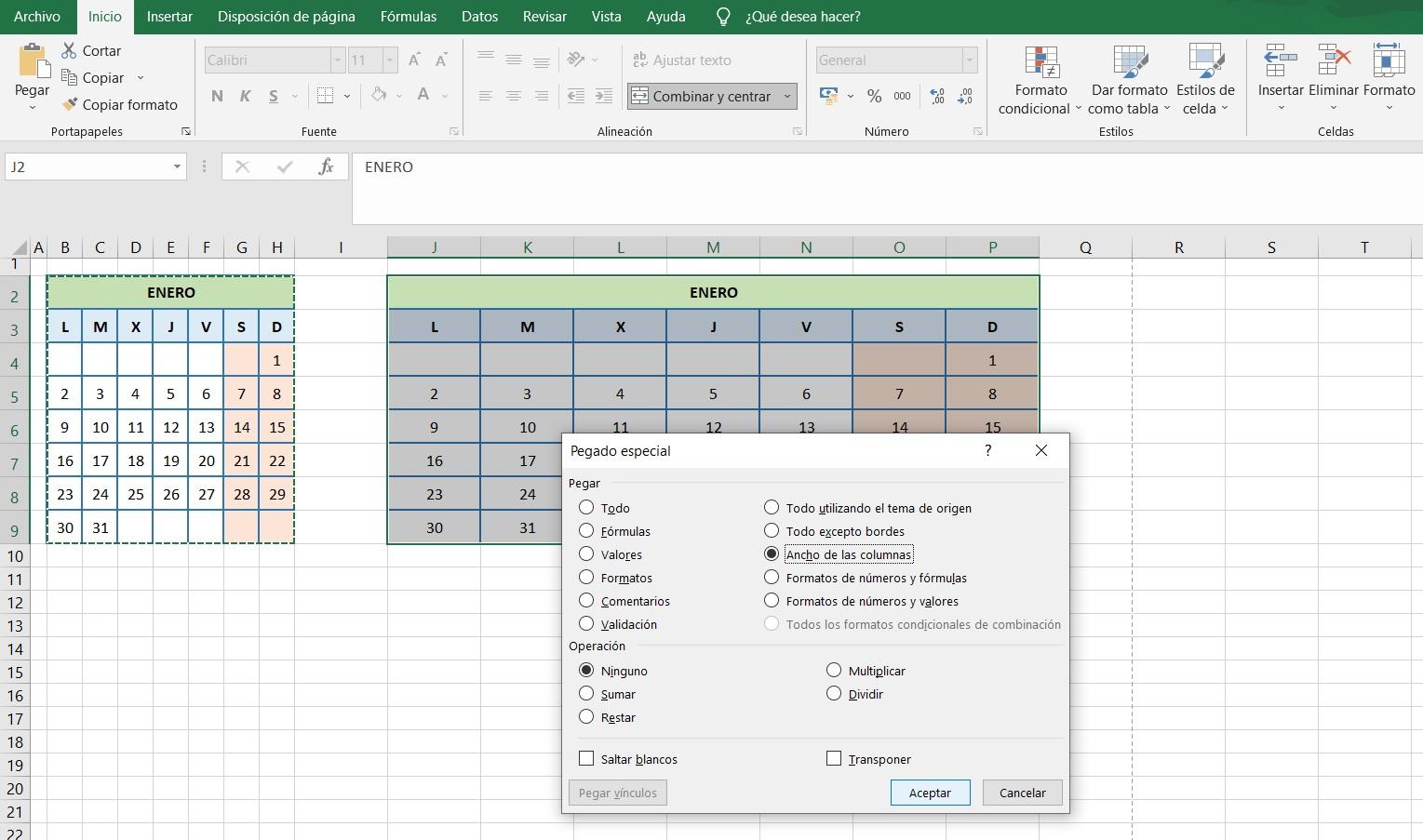The height and width of the screenshot is (840, 1423).
Task: Click the Eliminar celdas icon
Action: (1333, 58)
